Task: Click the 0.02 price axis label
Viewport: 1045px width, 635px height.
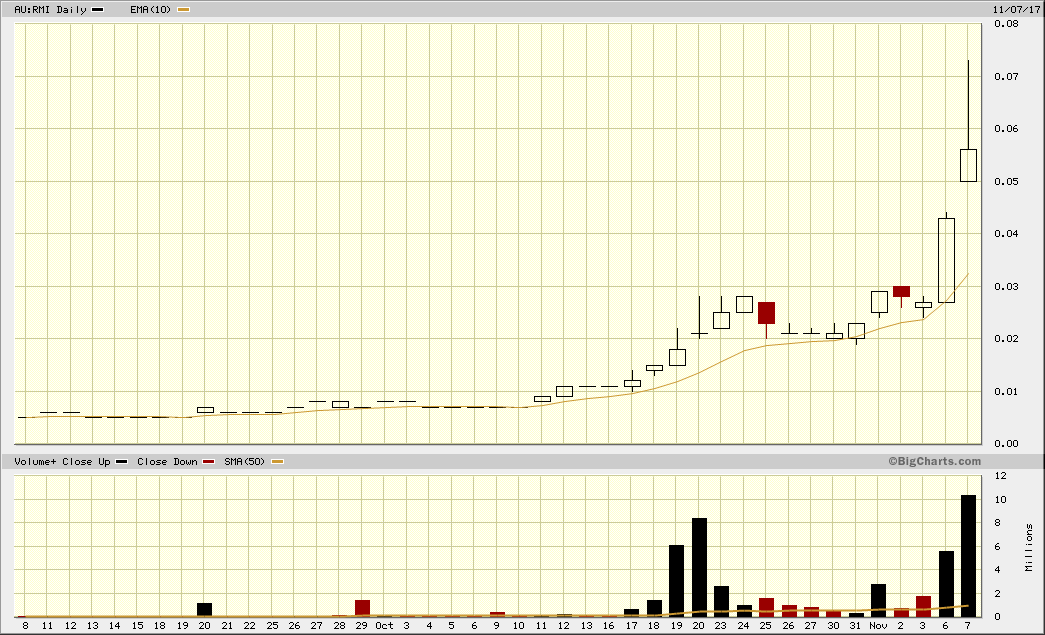Action: pyautogui.click(x=1006, y=338)
